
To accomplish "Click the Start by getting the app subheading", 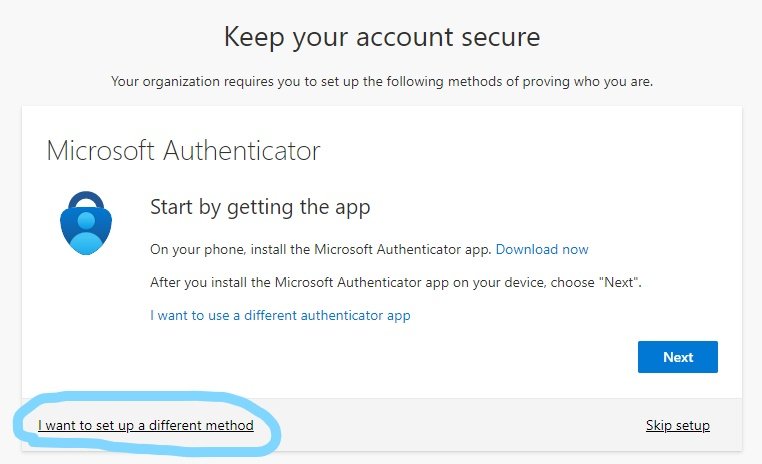I will pos(260,207).
